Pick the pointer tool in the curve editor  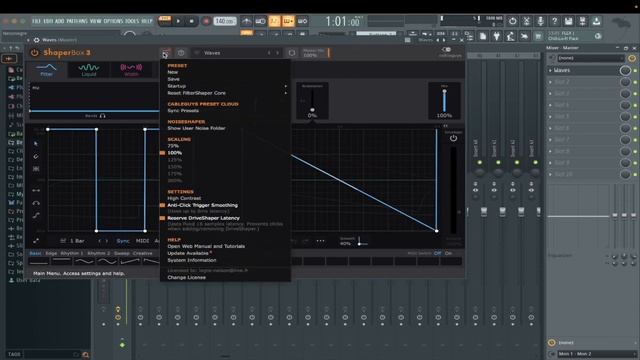[x=36, y=144]
